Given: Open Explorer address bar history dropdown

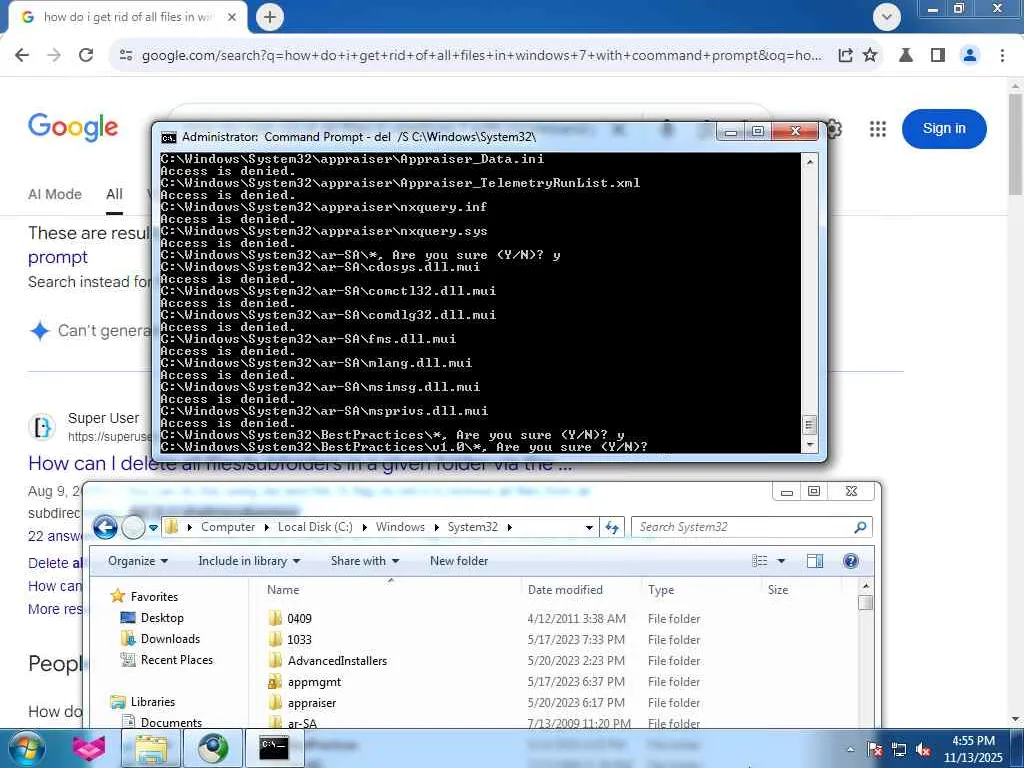Looking at the screenshot, I should click(x=589, y=528).
